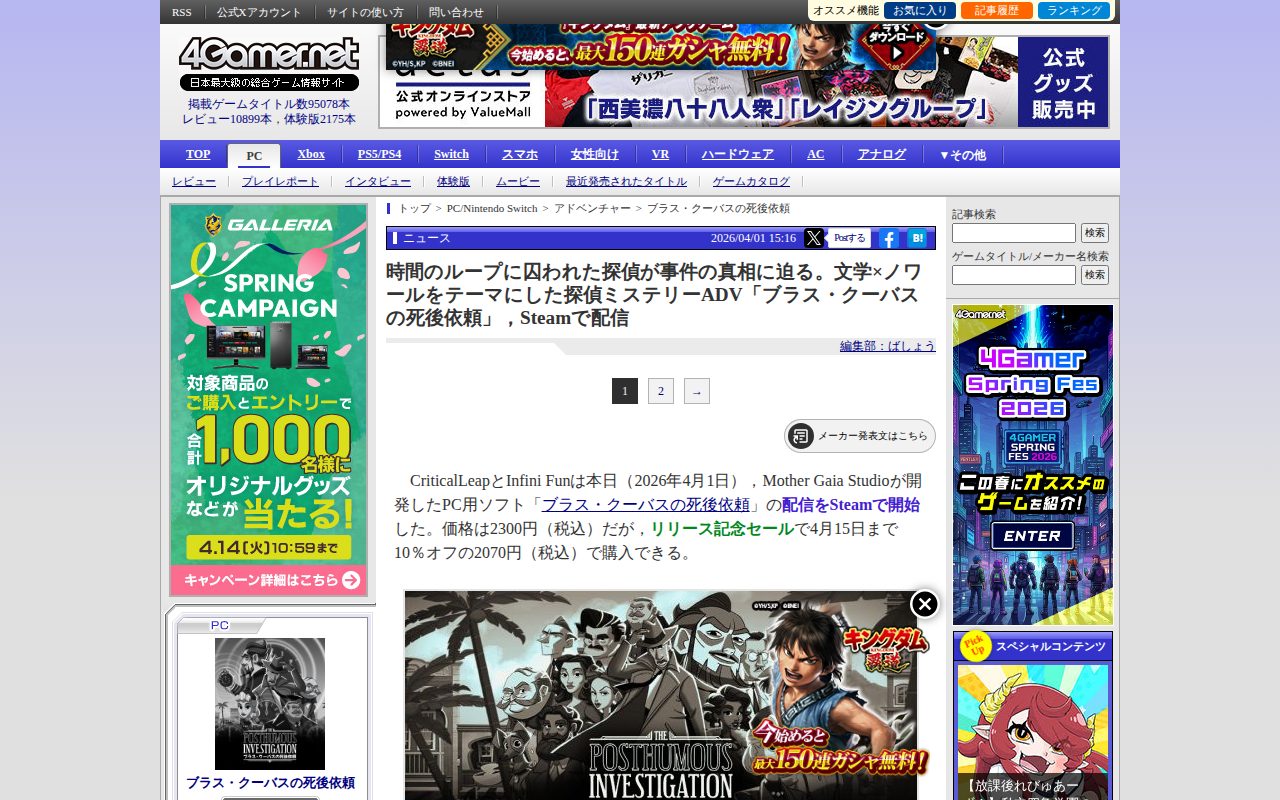This screenshot has height=800, width=1280.
Task: Open ランキング feature button
Action: 1074,11
